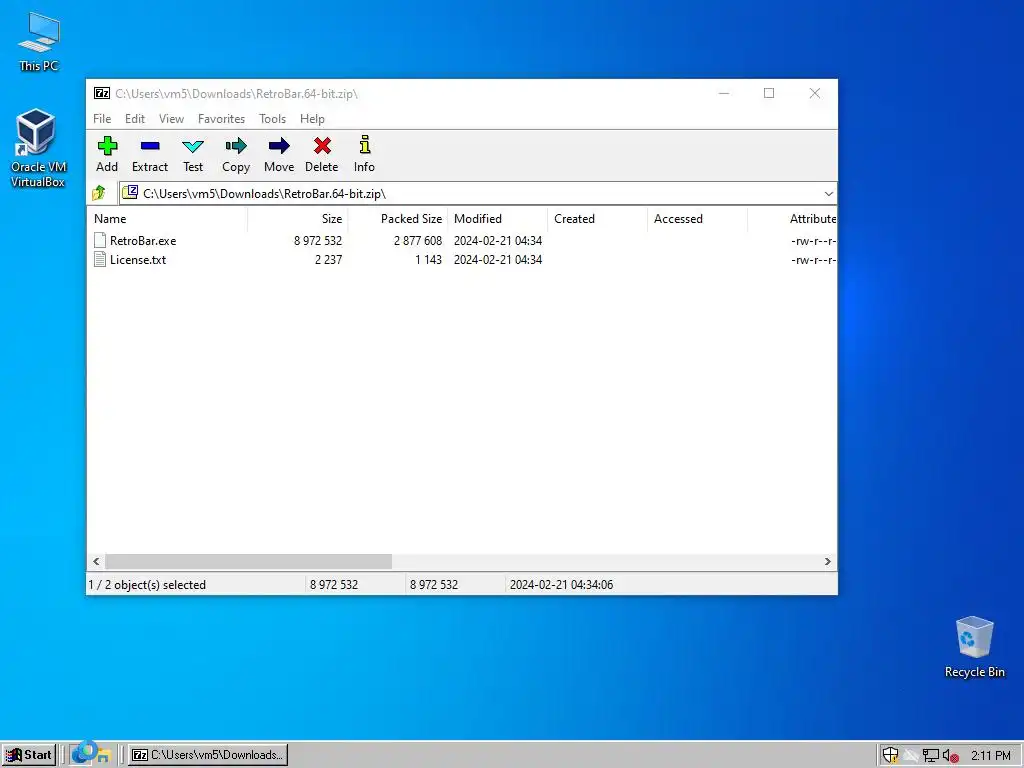Click packed size 2 877 608
Screen dimensions: 1024x768
tap(418, 241)
